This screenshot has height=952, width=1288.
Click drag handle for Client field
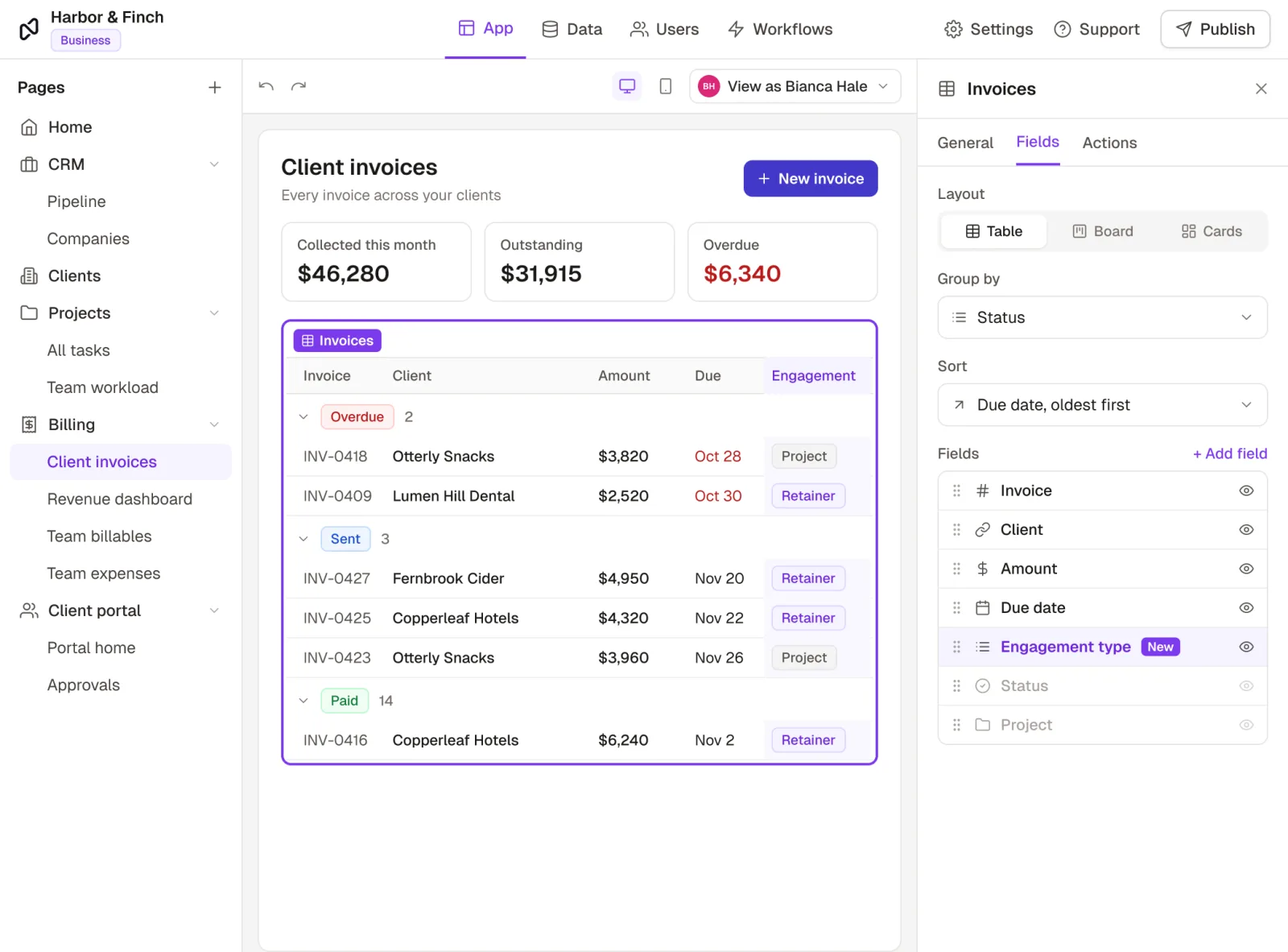(x=957, y=530)
